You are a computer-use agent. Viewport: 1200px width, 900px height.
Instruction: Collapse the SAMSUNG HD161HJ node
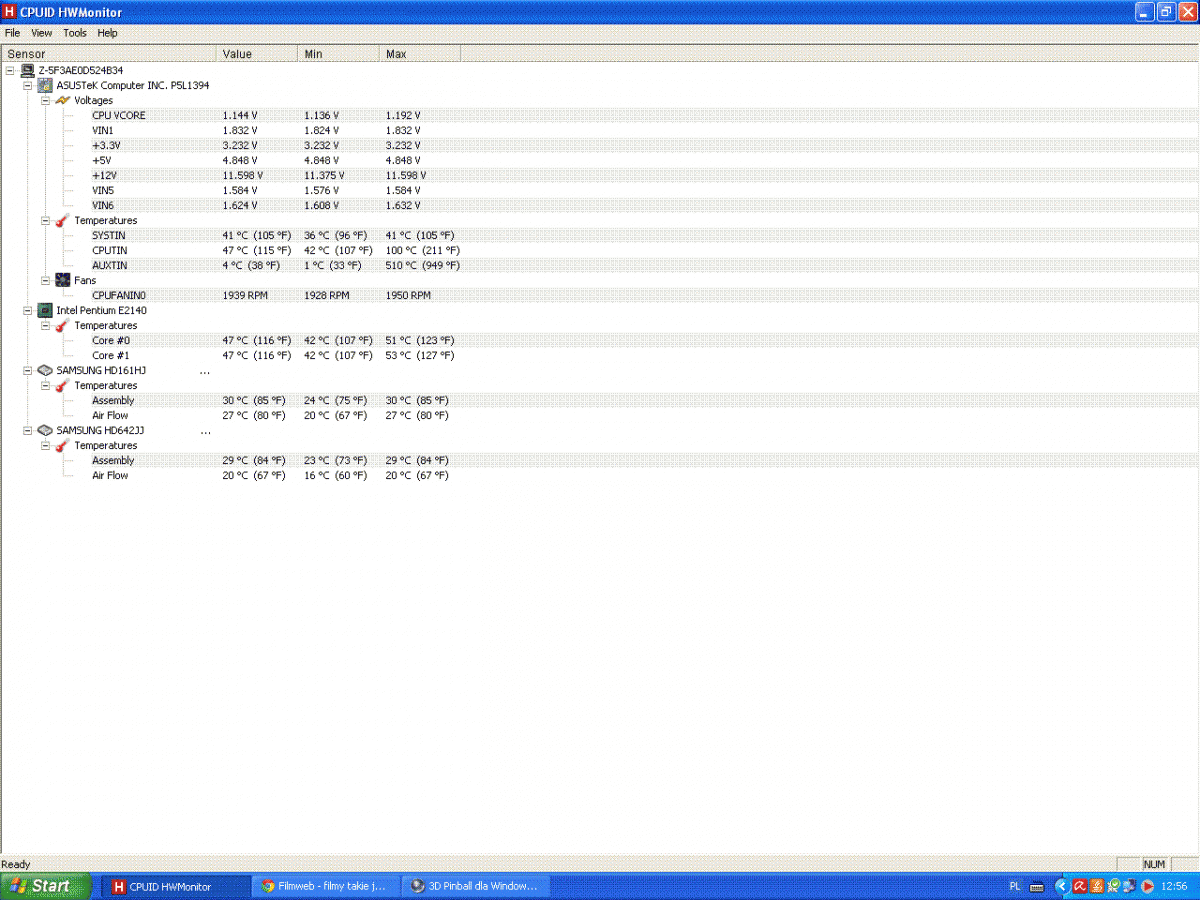tap(27, 370)
